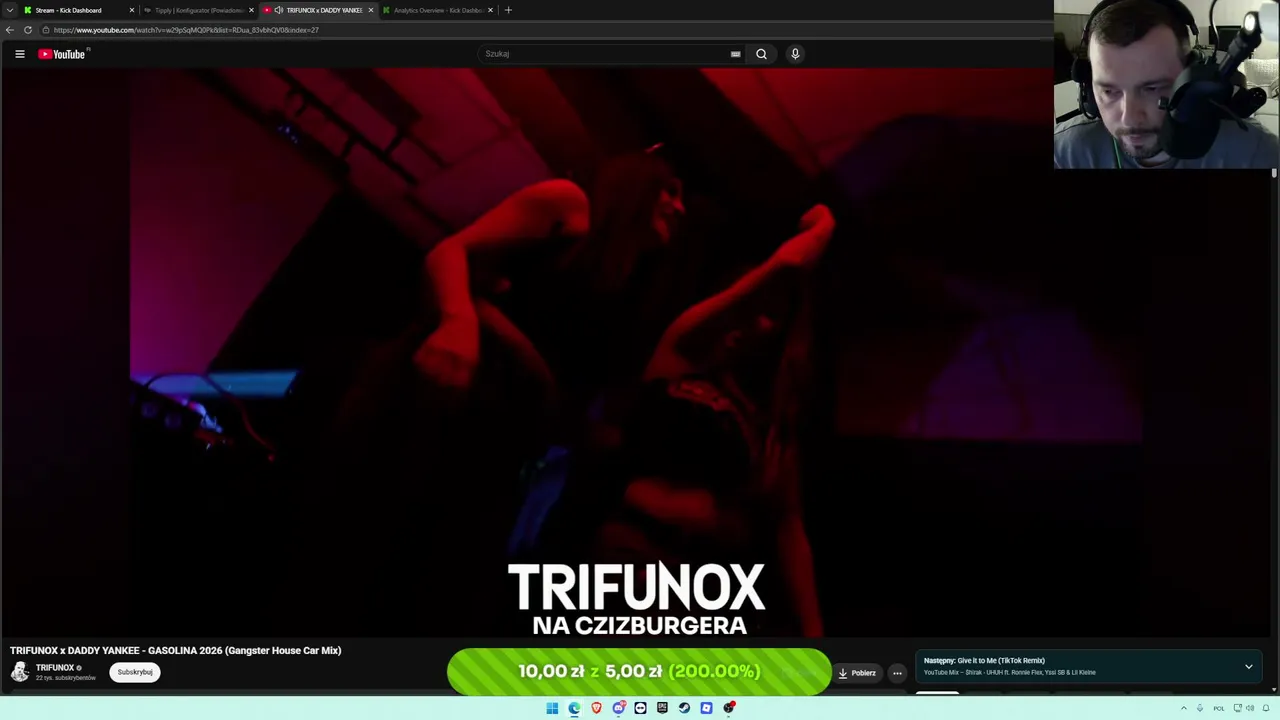Close the Tipply Konfigurator tab
The height and width of the screenshot is (720, 1280).
(x=251, y=10)
